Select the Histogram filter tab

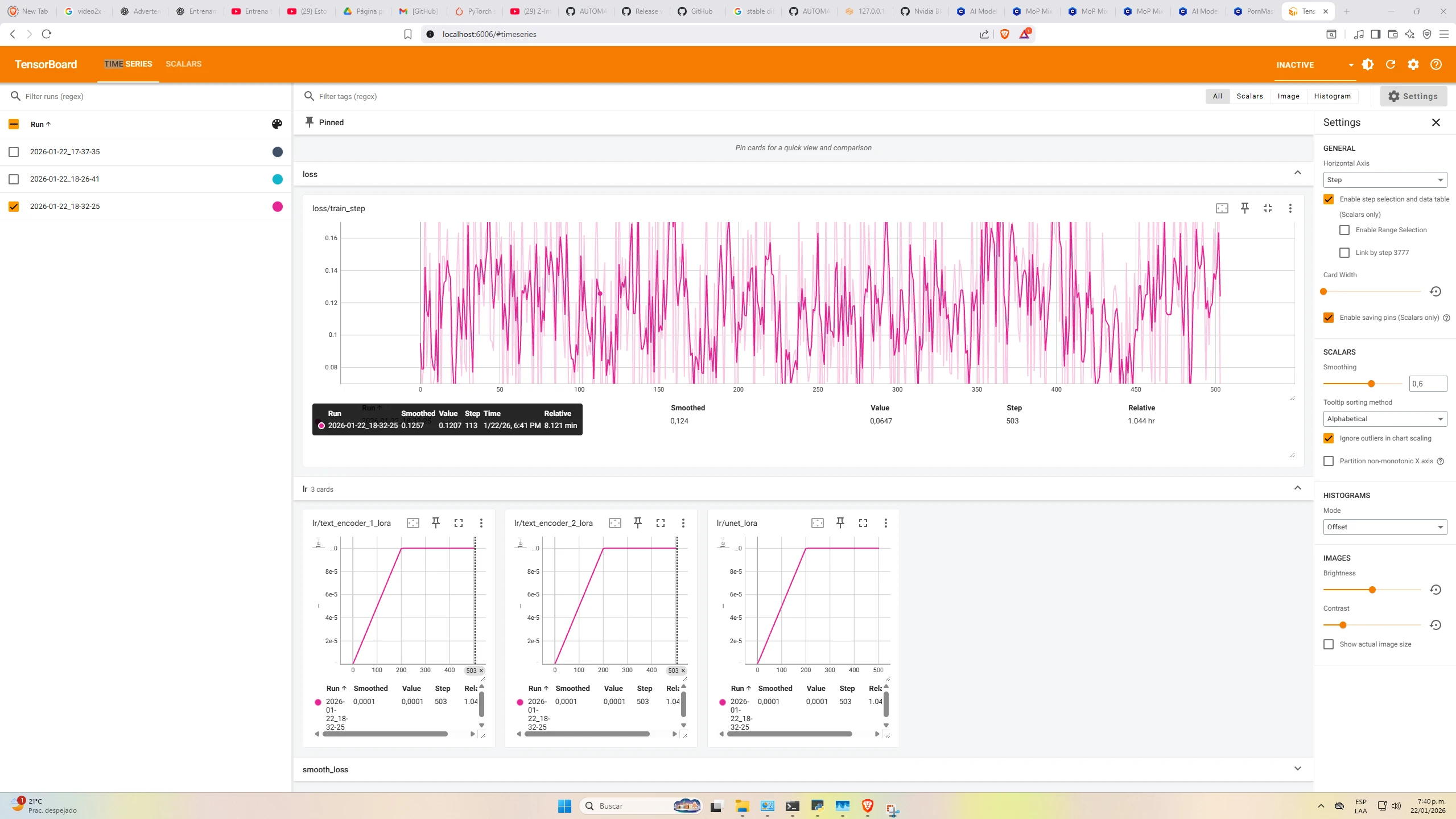(1332, 96)
